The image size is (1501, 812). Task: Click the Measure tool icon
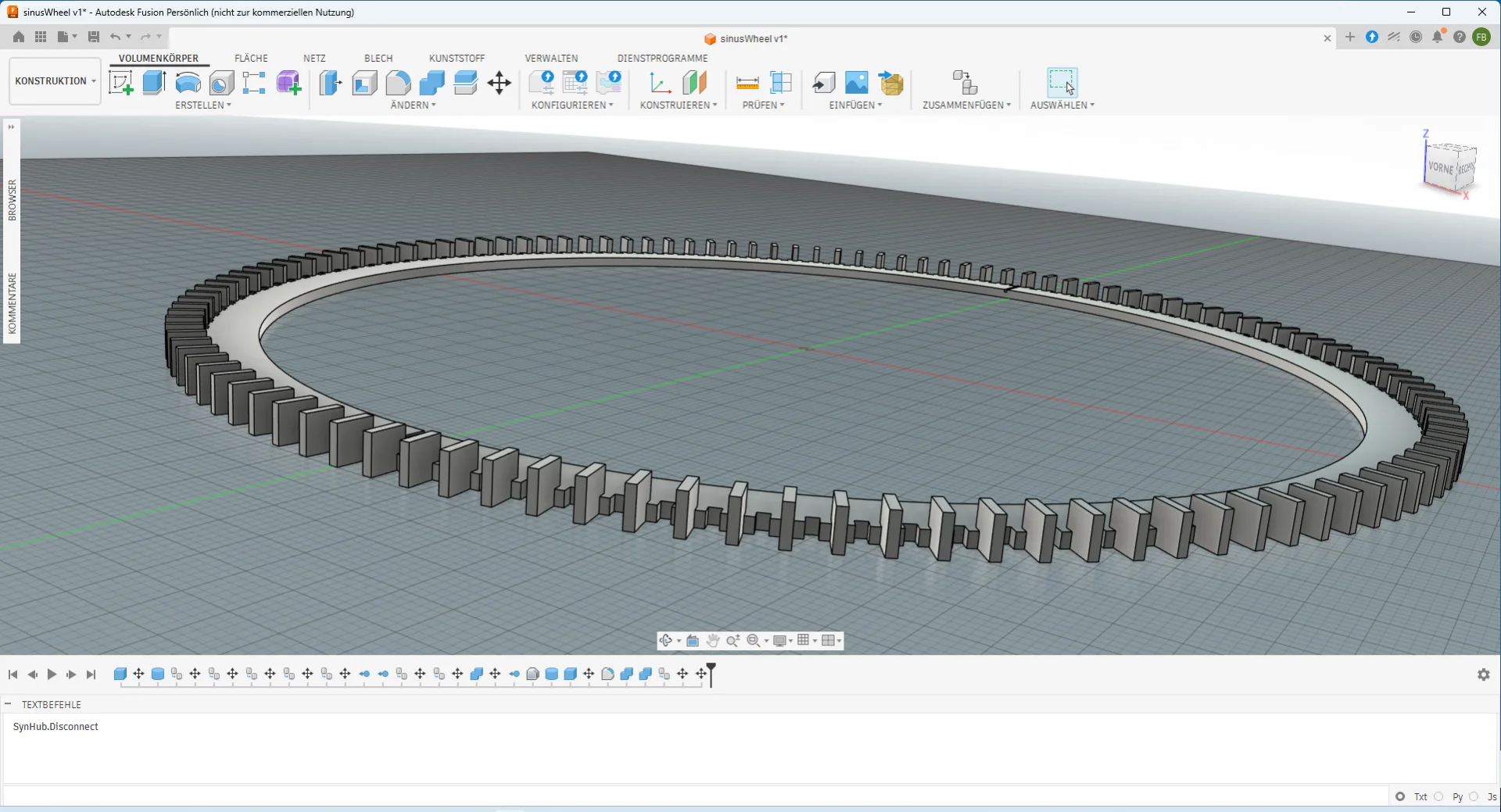coord(747,82)
